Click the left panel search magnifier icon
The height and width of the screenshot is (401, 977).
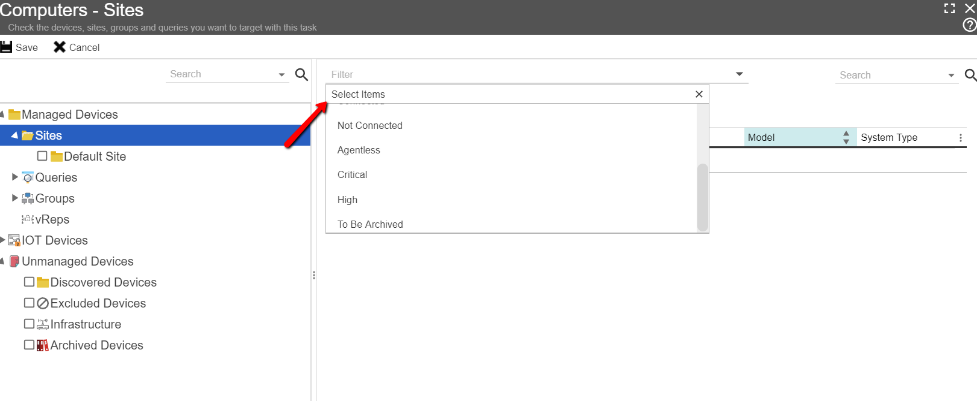coord(302,75)
